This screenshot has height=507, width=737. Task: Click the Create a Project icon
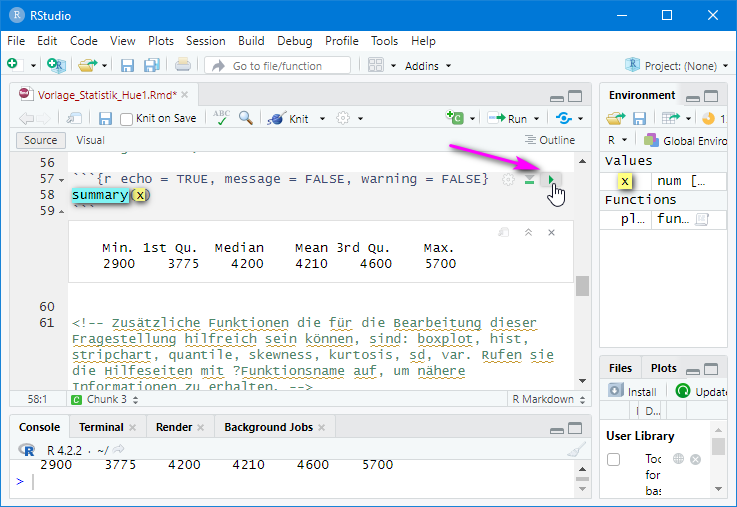point(56,65)
